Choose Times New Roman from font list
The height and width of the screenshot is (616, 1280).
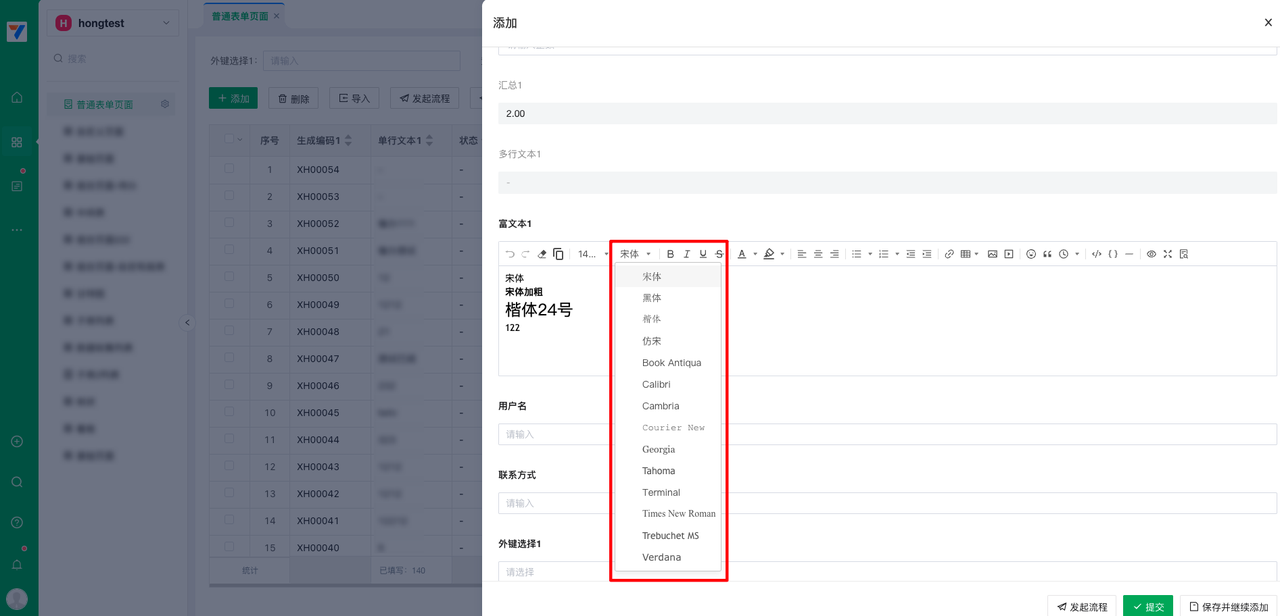[678, 514]
